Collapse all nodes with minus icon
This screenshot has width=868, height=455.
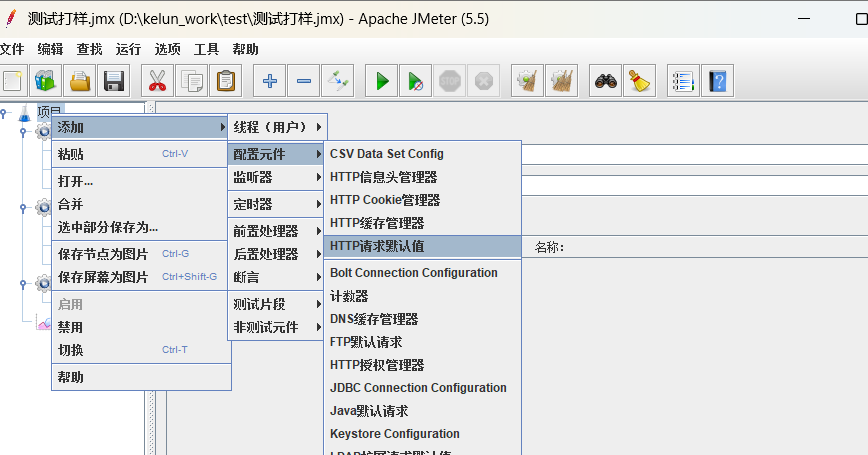tap(303, 81)
